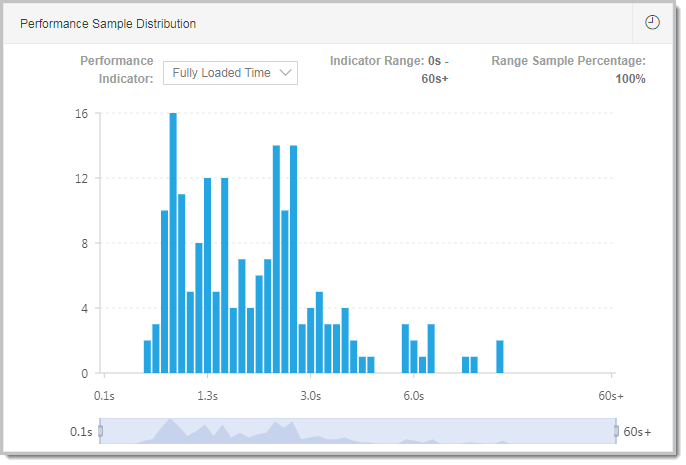Click the 60s+ label right of slider

(637, 432)
